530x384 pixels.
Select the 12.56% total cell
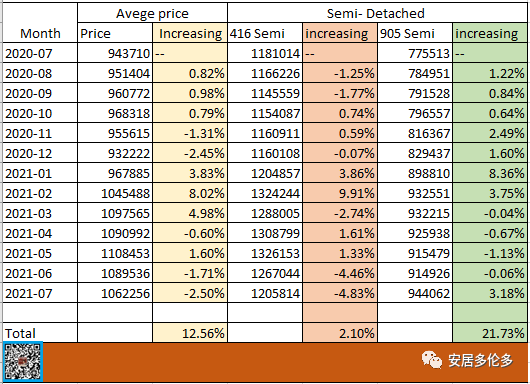coord(190,333)
